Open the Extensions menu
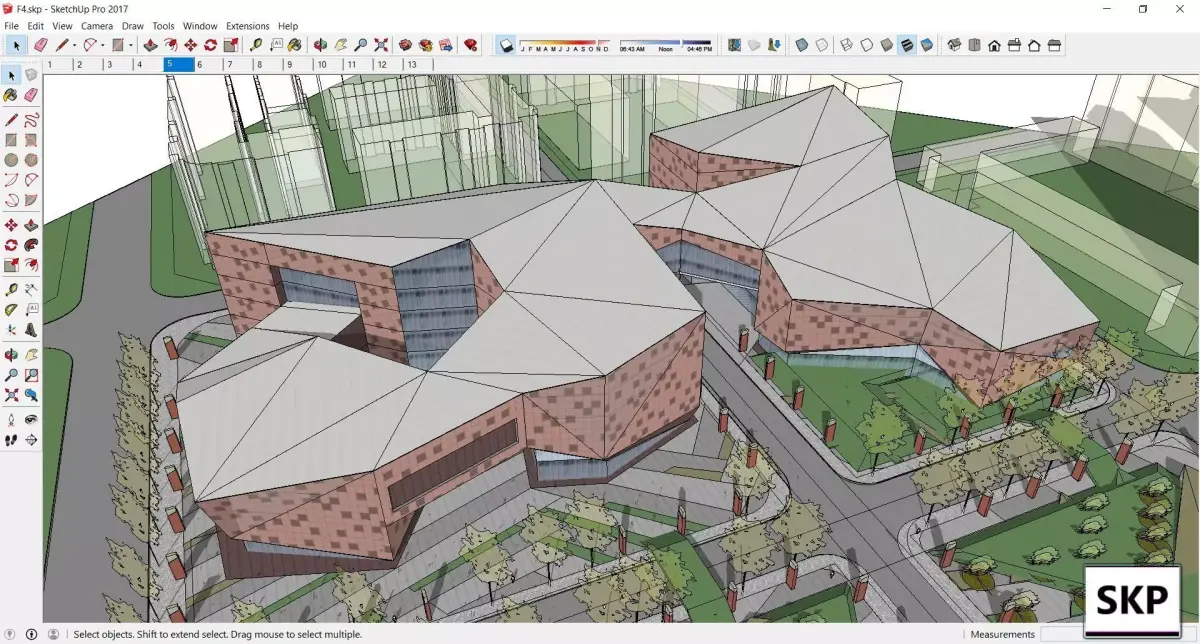This screenshot has width=1200, height=644. [248, 26]
